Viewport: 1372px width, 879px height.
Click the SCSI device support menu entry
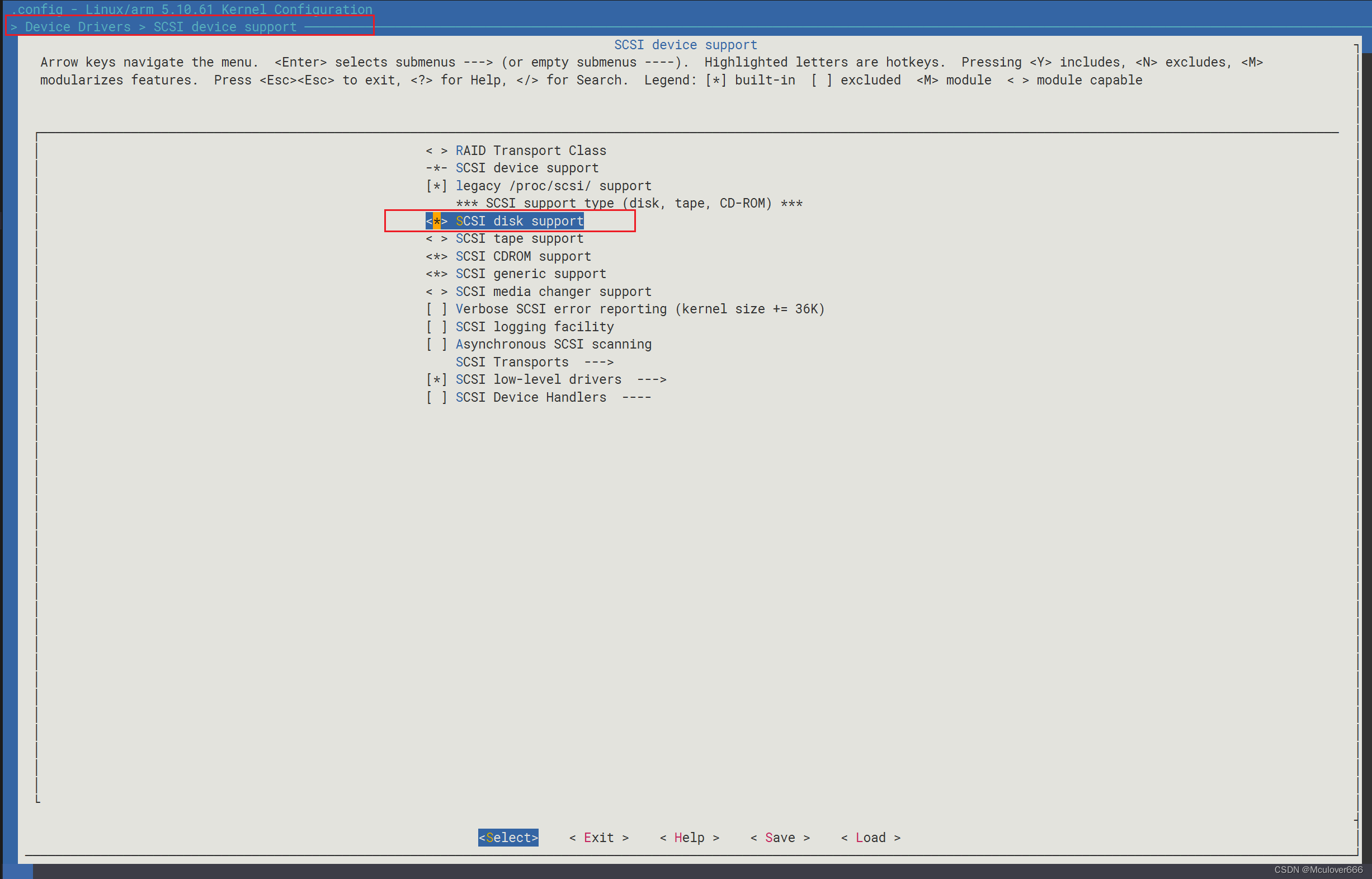click(x=526, y=168)
